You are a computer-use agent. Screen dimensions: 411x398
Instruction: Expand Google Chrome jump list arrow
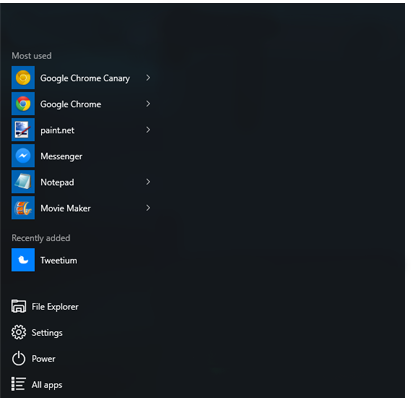[x=148, y=104]
